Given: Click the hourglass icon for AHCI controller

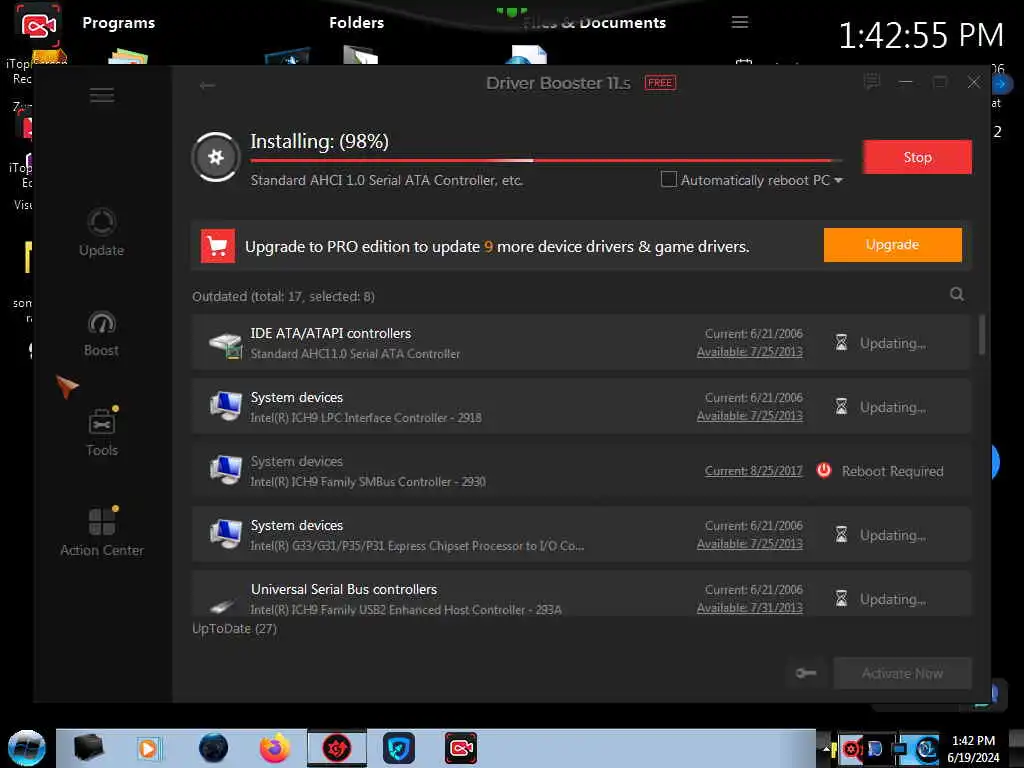Looking at the screenshot, I should (x=841, y=343).
